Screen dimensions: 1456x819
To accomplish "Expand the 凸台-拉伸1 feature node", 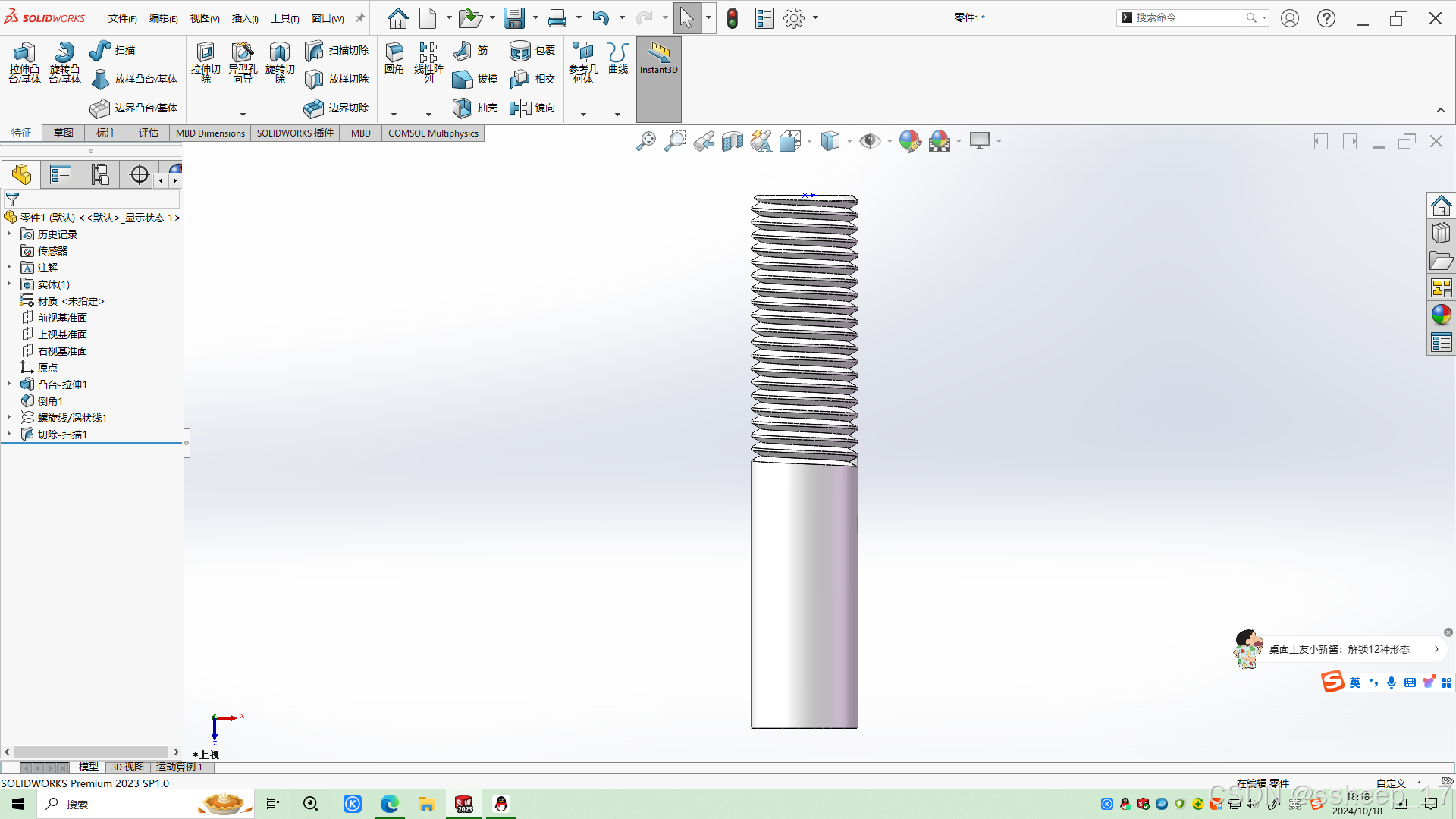I will coord(9,384).
